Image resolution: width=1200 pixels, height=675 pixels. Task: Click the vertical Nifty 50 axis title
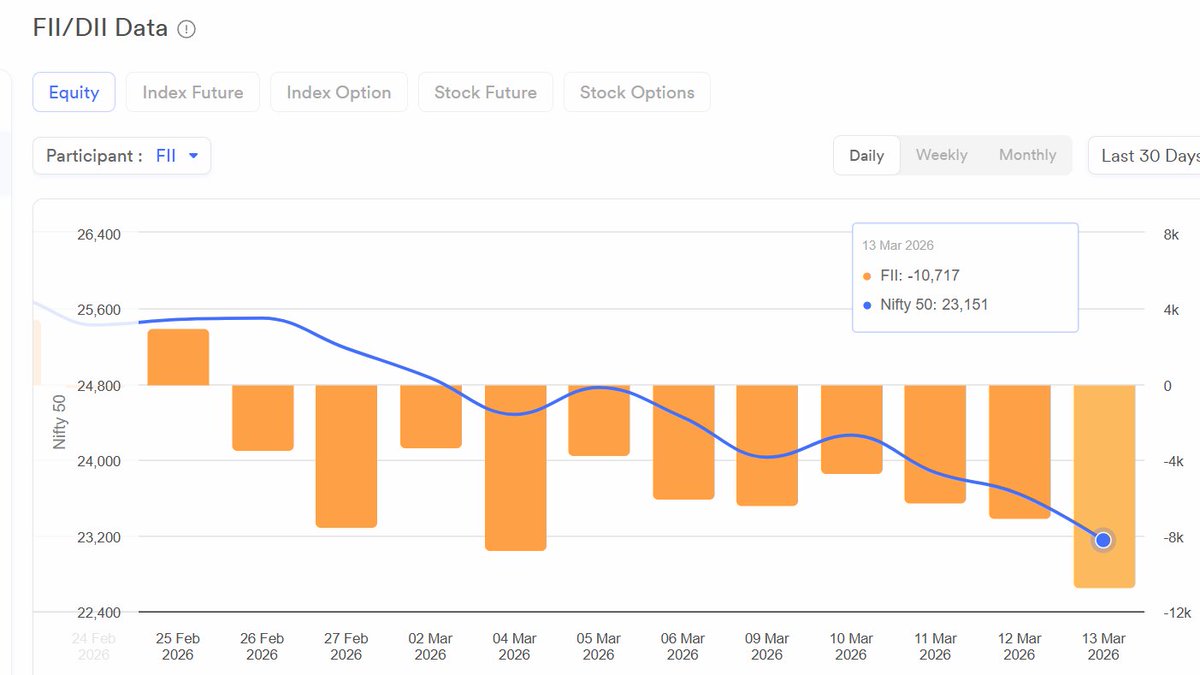[x=60, y=421]
